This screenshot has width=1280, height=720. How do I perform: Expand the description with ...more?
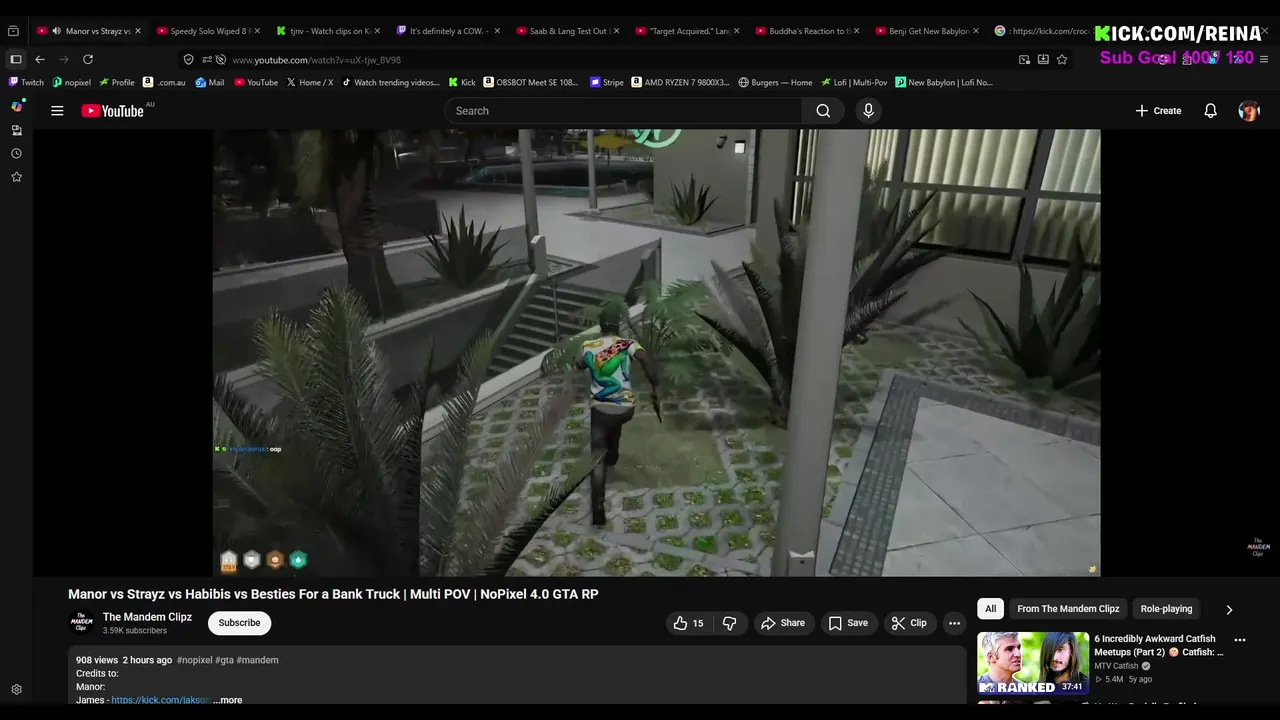(x=227, y=700)
